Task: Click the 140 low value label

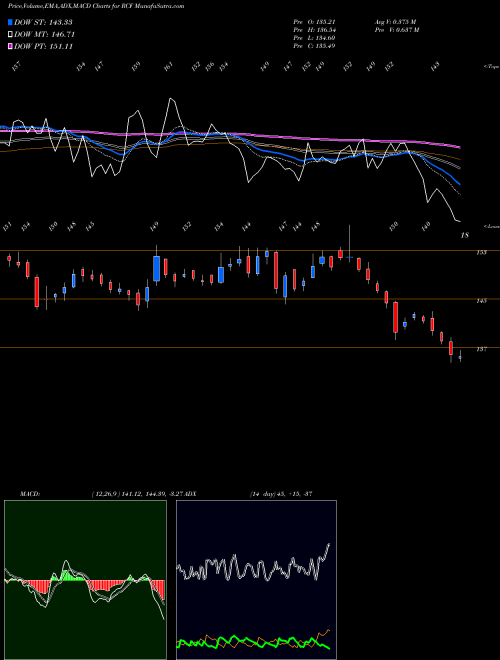Action: pos(426,226)
